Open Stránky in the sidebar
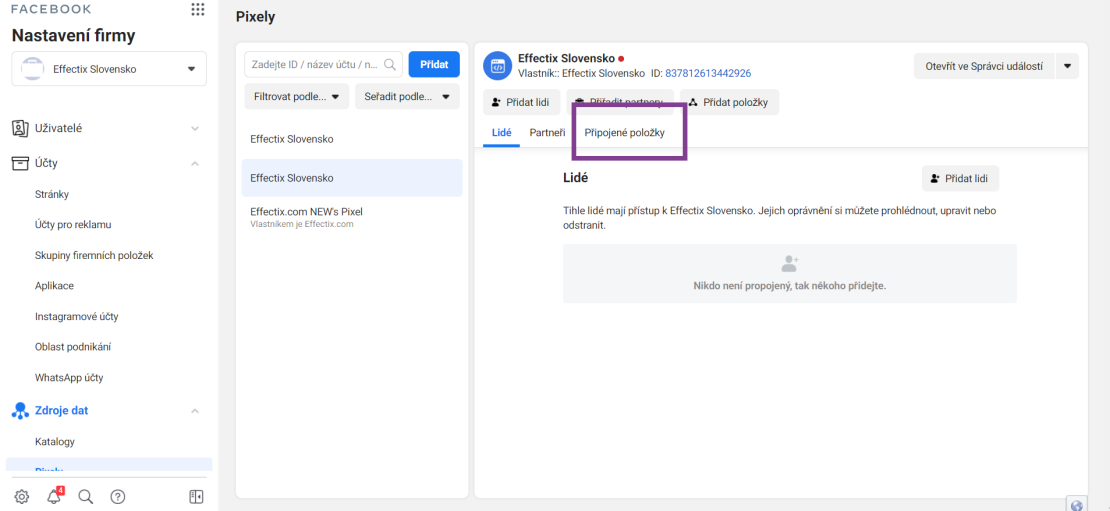 52,194
